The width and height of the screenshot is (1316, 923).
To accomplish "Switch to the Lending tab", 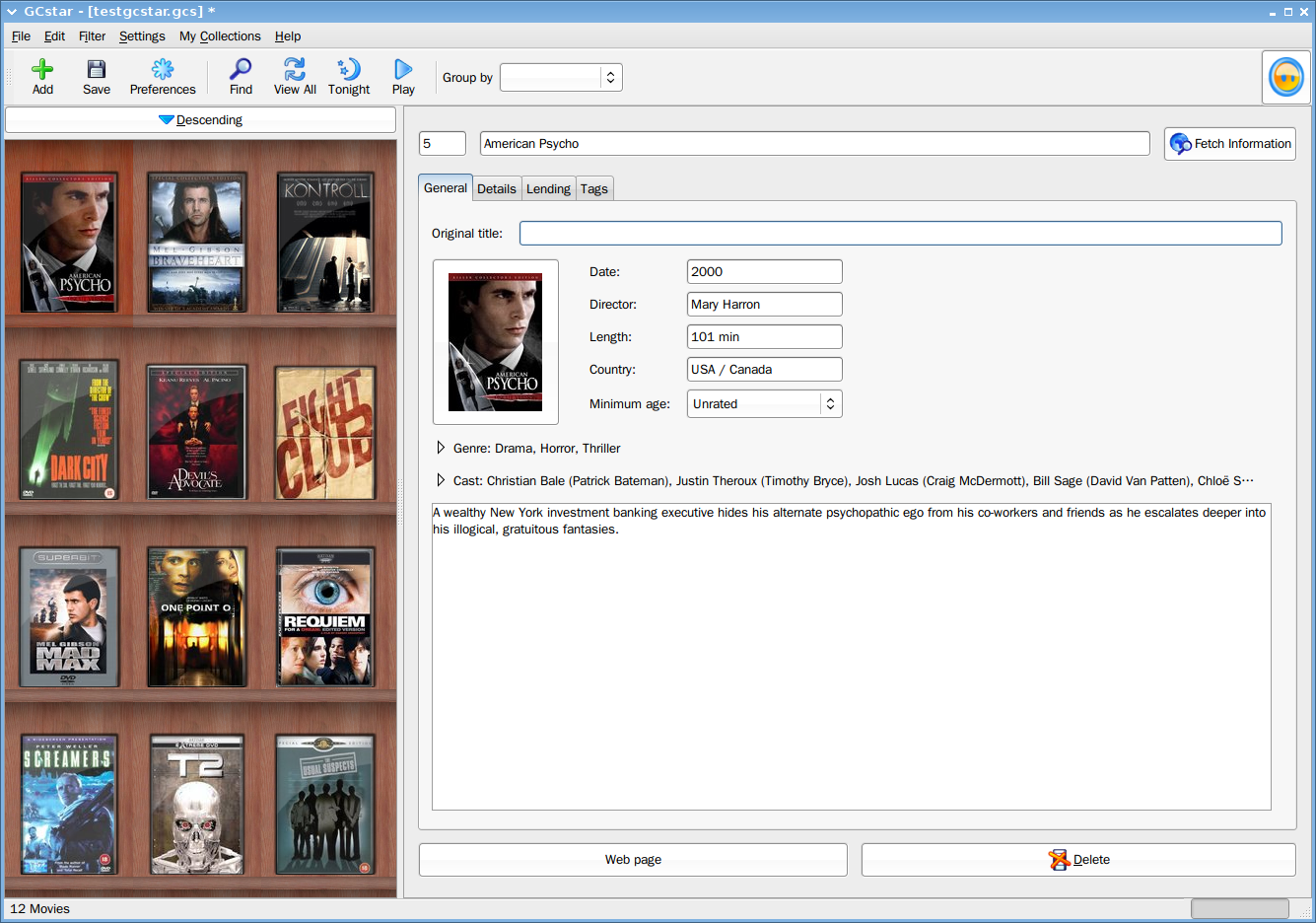I will click(x=548, y=188).
